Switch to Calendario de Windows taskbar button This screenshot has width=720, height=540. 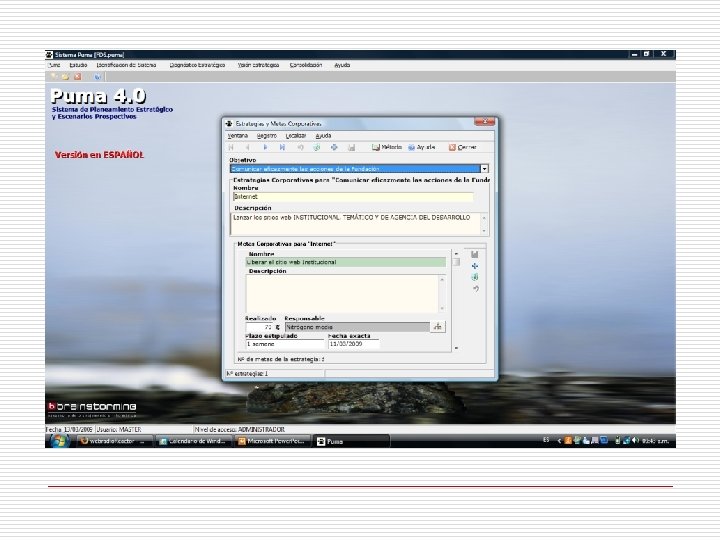point(194,441)
